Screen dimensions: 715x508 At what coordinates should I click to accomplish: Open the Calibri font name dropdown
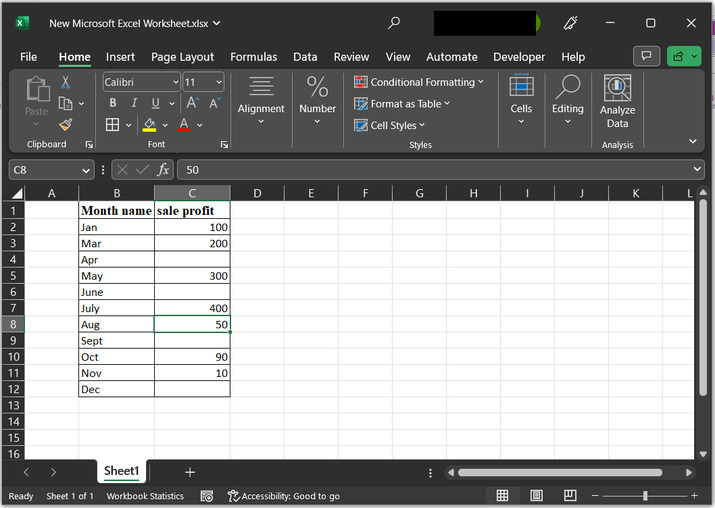[176, 82]
